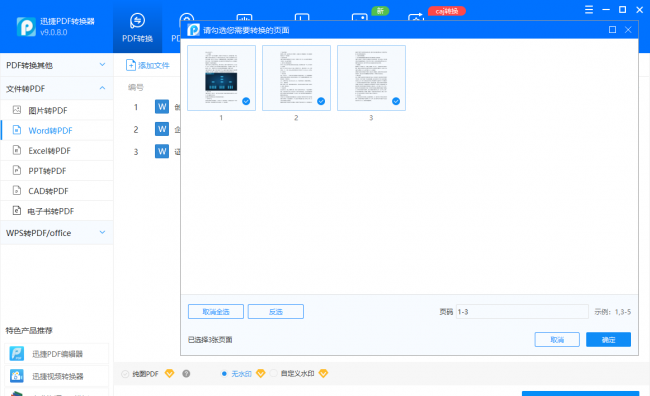Click the 添加文件 add file button

pyautogui.click(x=148, y=65)
